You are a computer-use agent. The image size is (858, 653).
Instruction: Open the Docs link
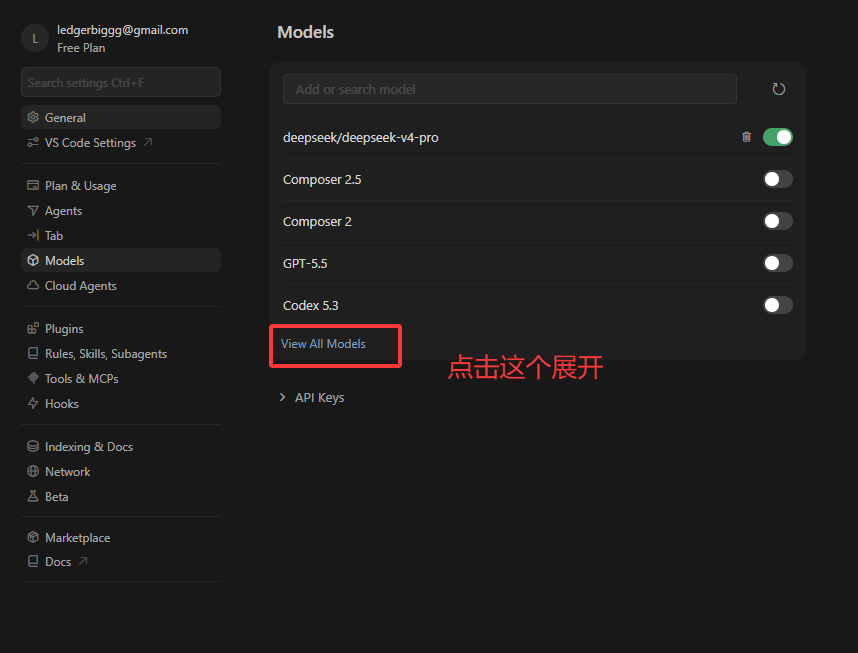(121, 562)
